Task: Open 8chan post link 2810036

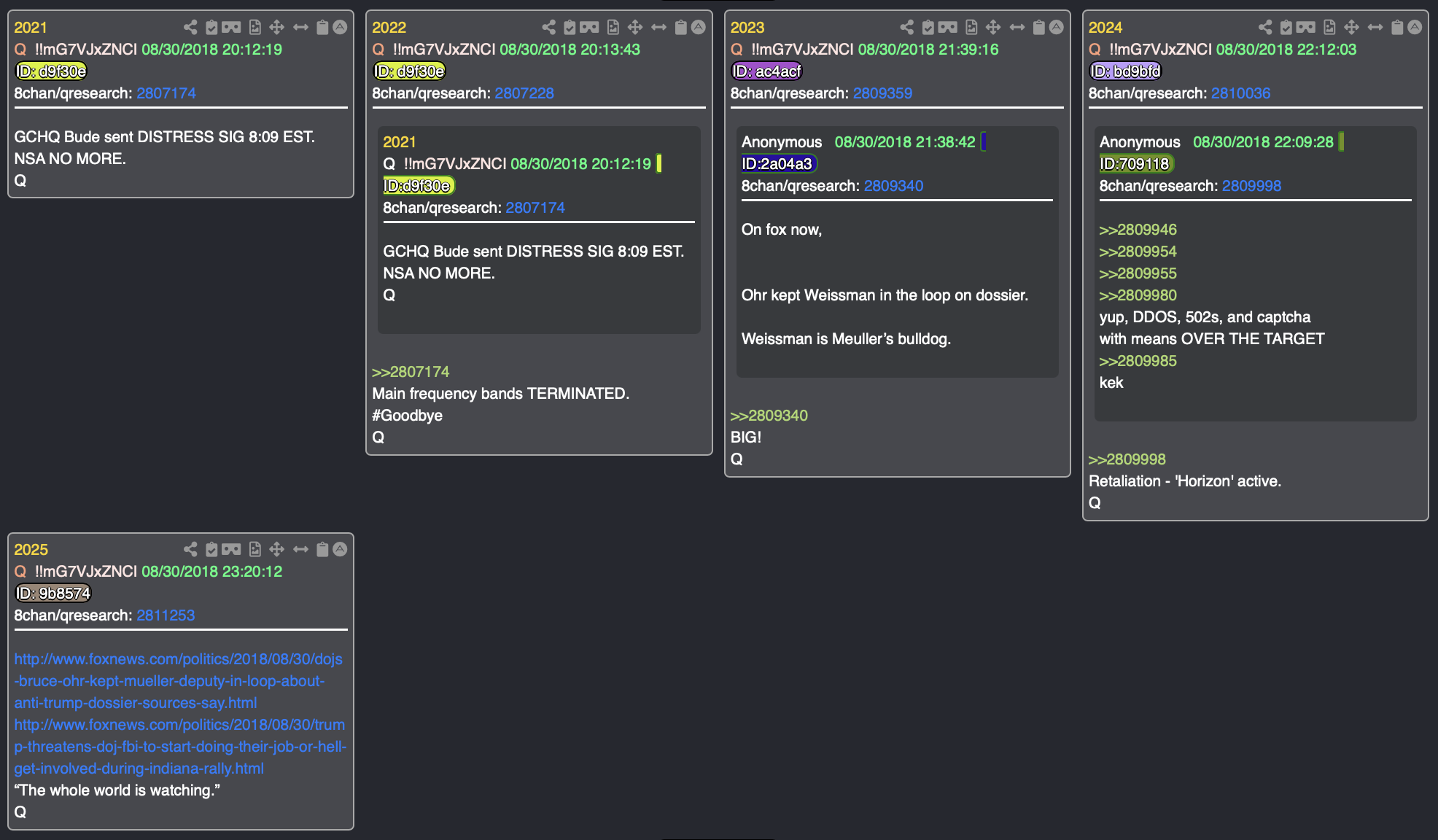Action: [x=1240, y=93]
